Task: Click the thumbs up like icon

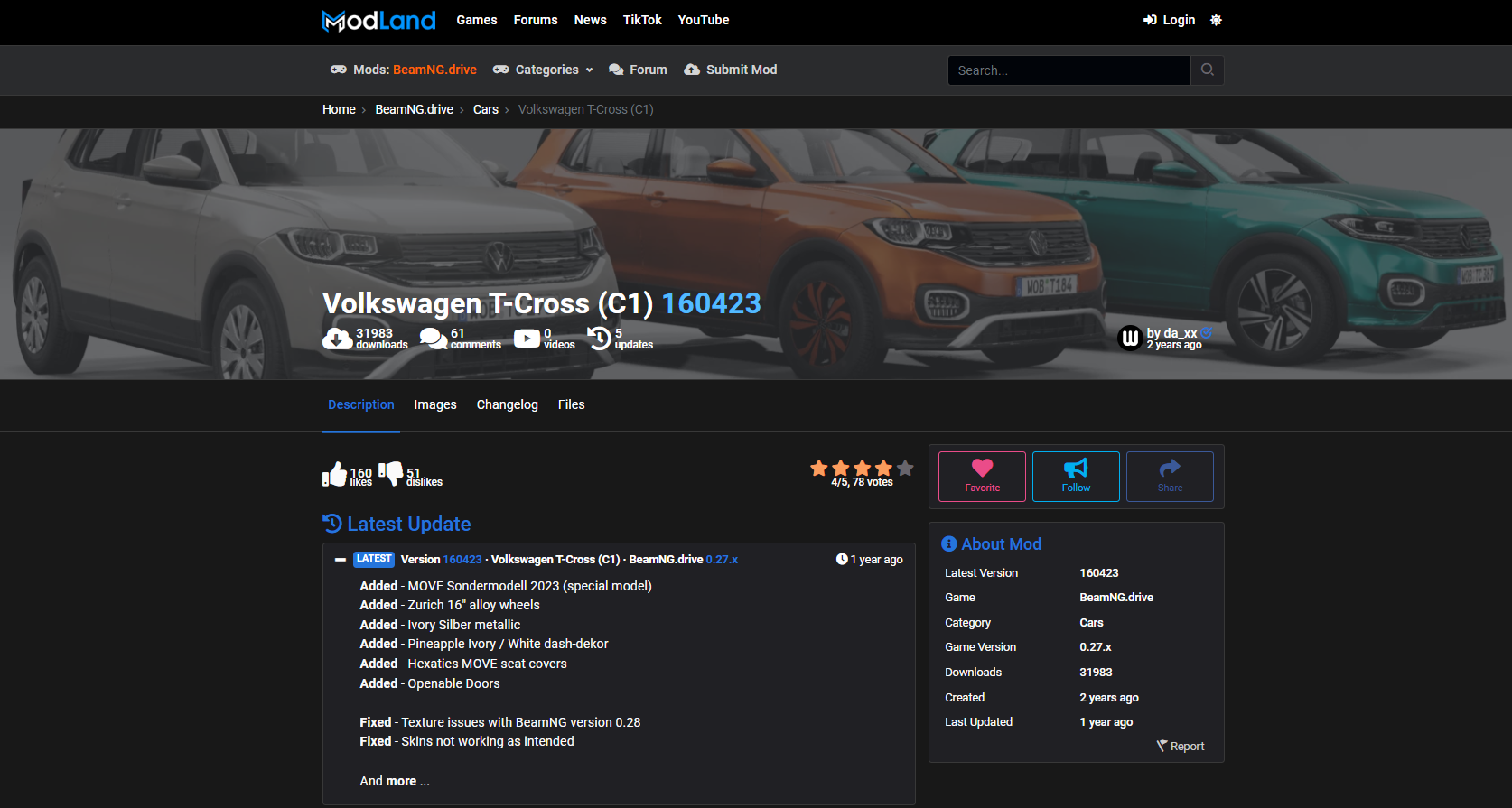Action: click(335, 475)
